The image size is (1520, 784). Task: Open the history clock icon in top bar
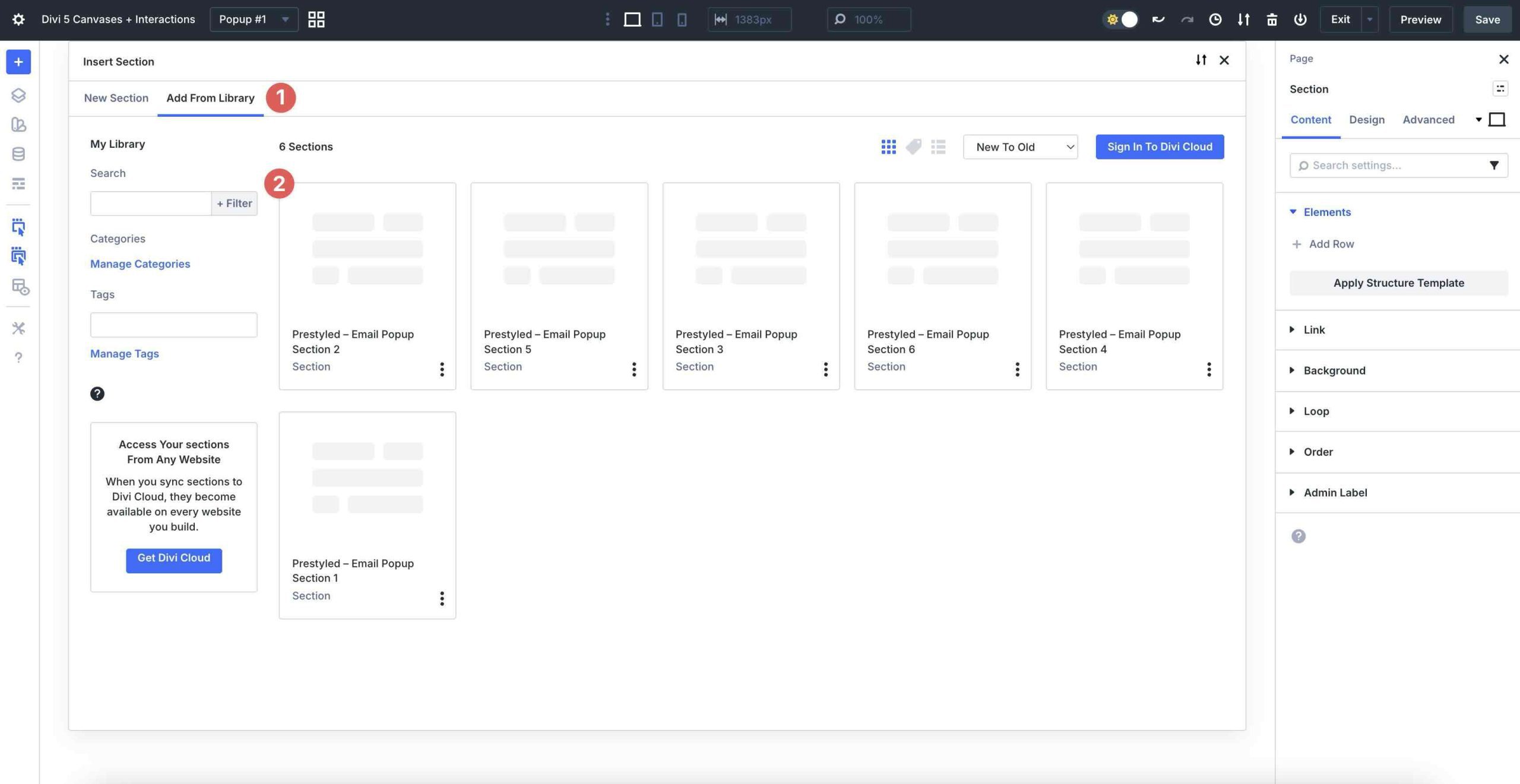[x=1215, y=20]
